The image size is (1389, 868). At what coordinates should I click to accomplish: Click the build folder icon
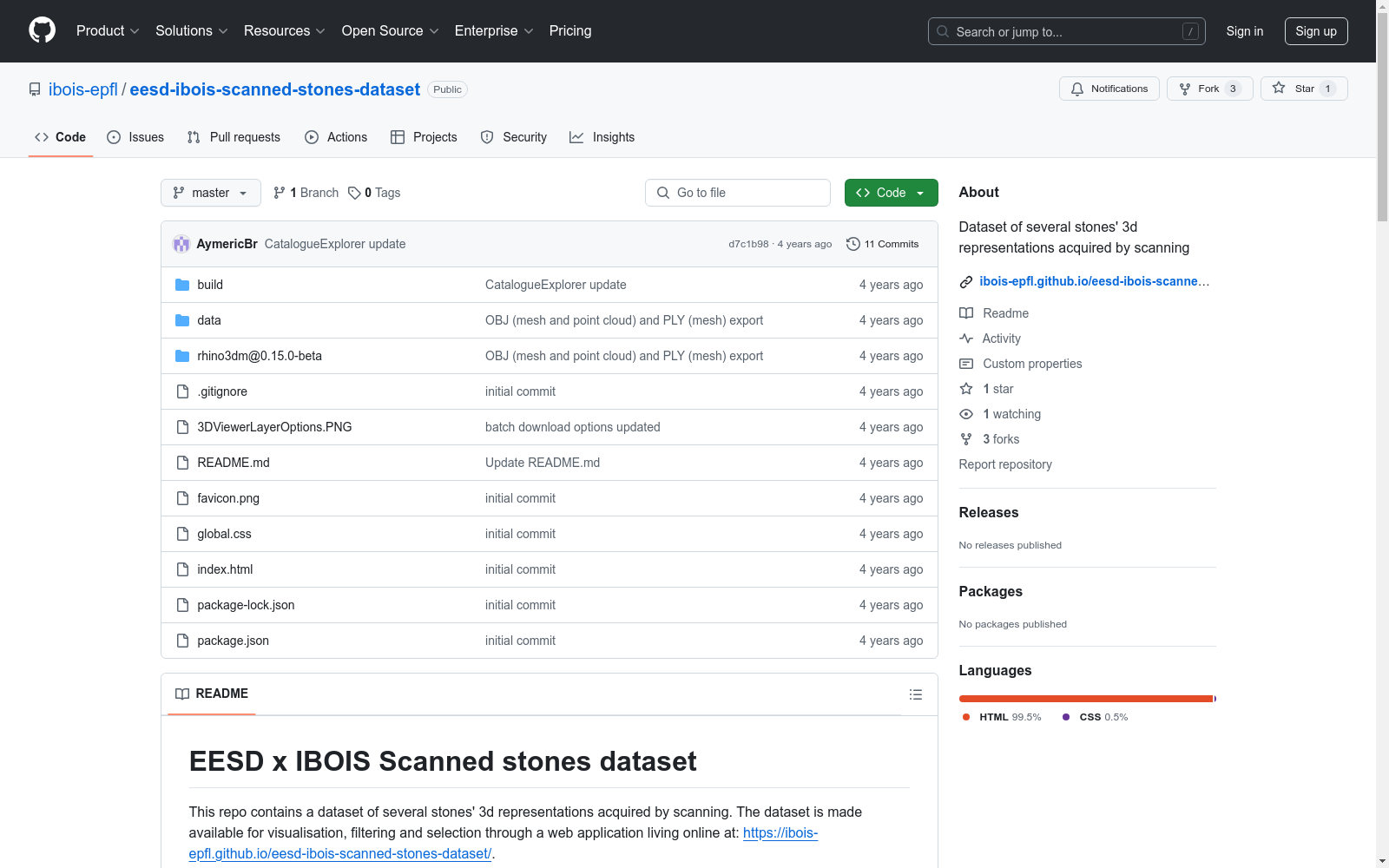coord(182,285)
